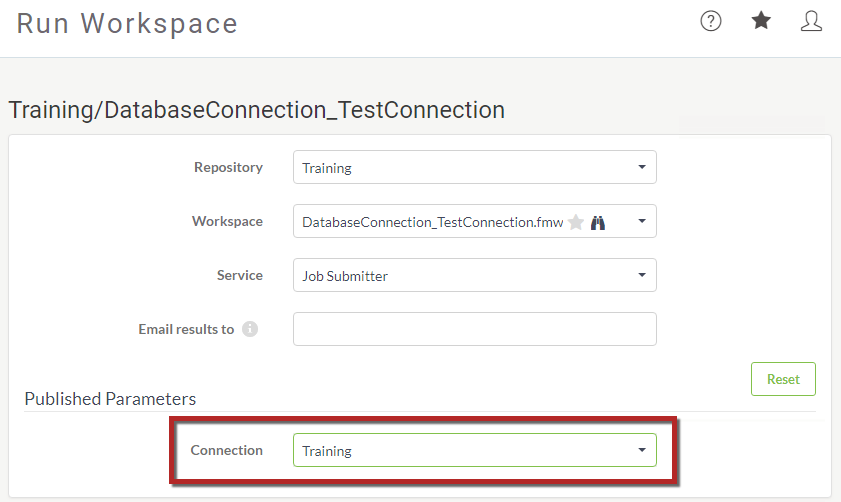Click the favorites star icon in header
The image size is (841, 502).
click(761, 21)
